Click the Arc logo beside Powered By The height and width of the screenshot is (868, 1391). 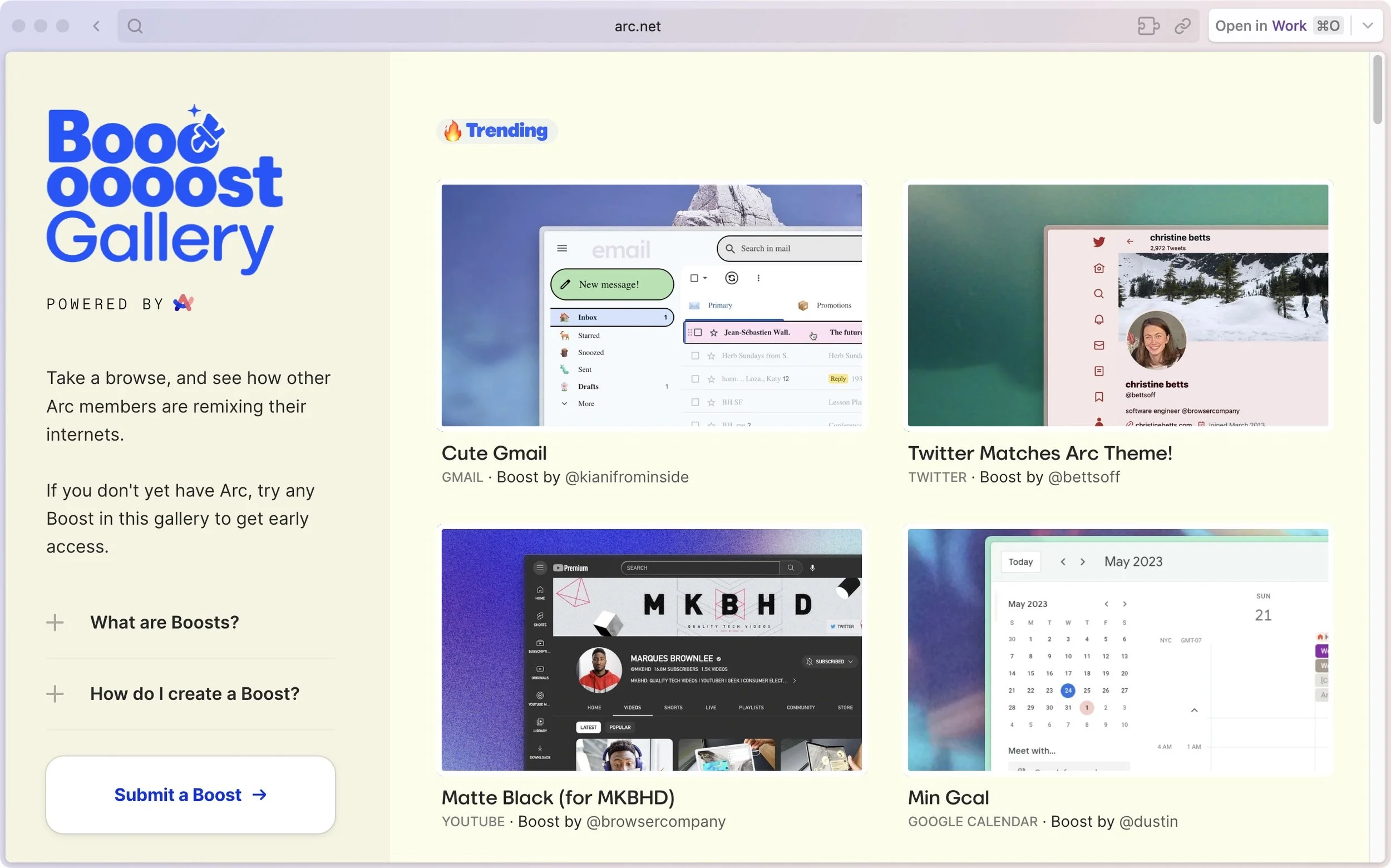pyautogui.click(x=183, y=303)
